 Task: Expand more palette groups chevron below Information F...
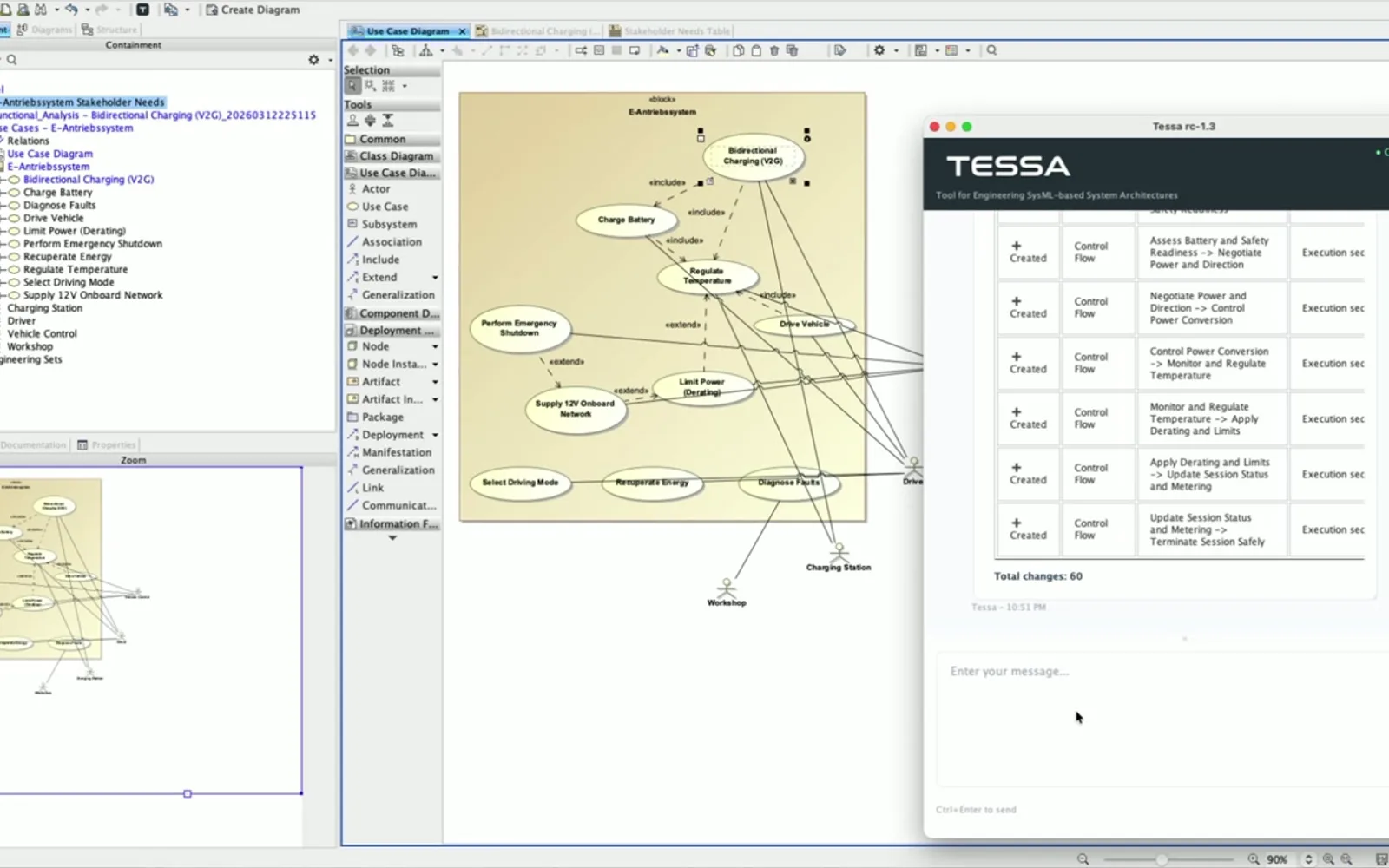(392, 538)
